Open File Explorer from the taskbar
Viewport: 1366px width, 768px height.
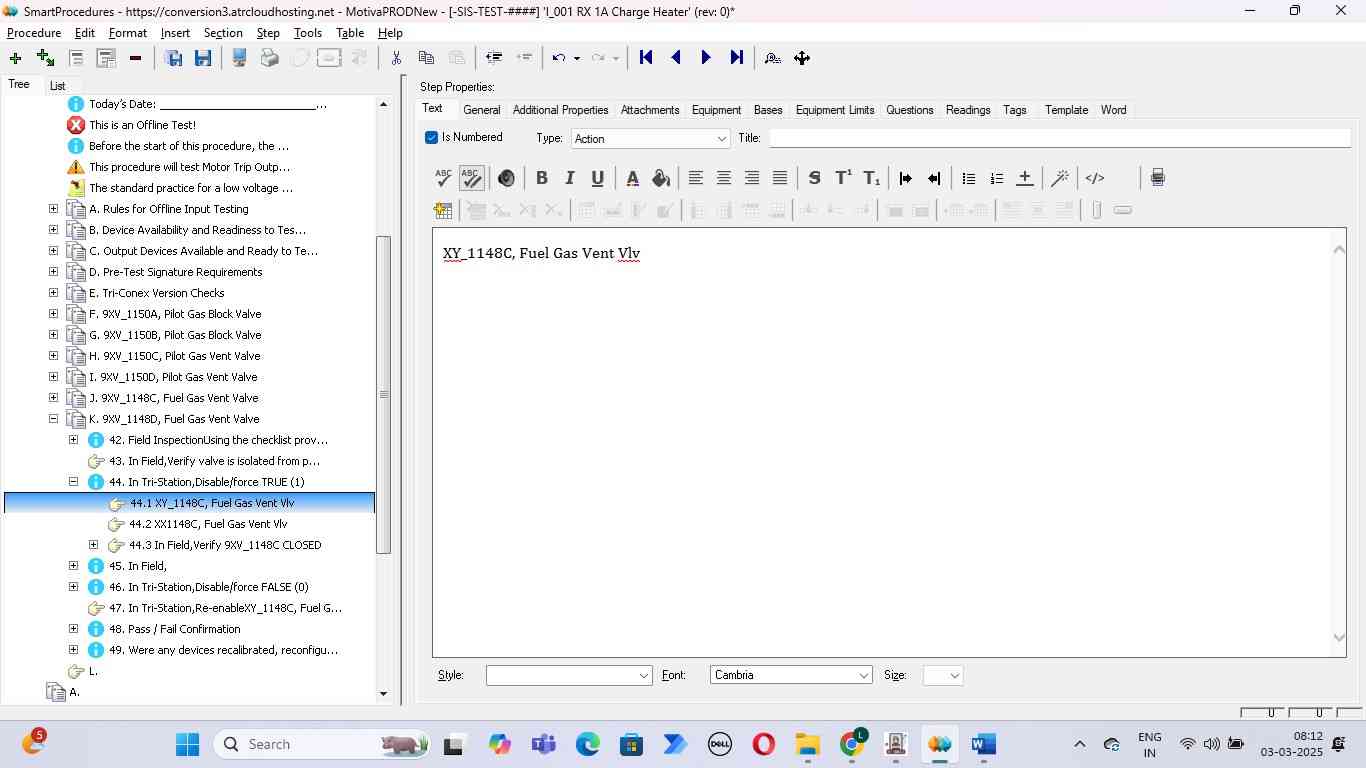[807, 745]
